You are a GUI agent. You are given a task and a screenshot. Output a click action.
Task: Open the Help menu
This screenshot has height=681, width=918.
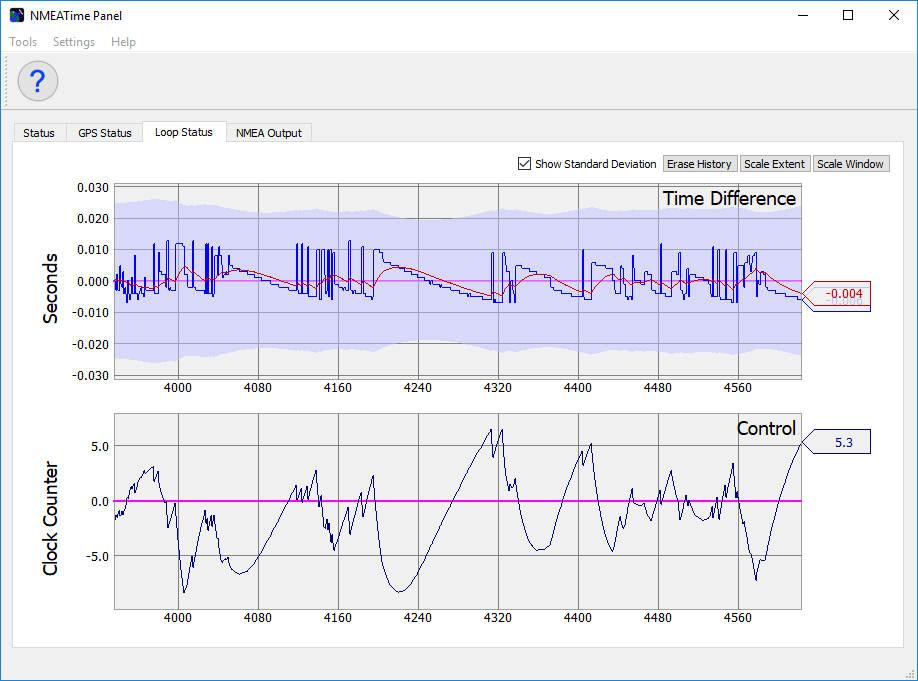(x=123, y=42)
